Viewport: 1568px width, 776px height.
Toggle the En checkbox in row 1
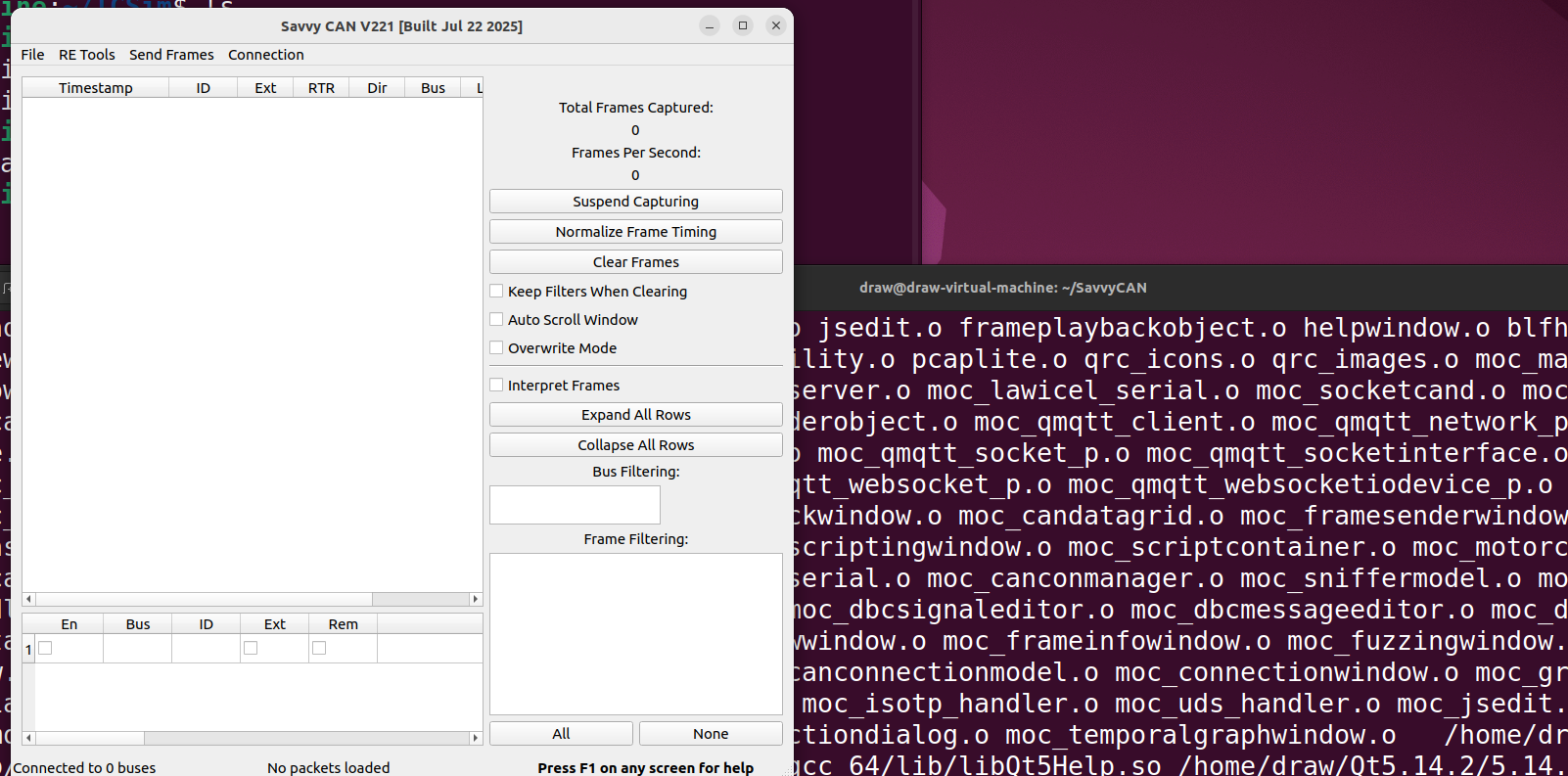[45, 648]
